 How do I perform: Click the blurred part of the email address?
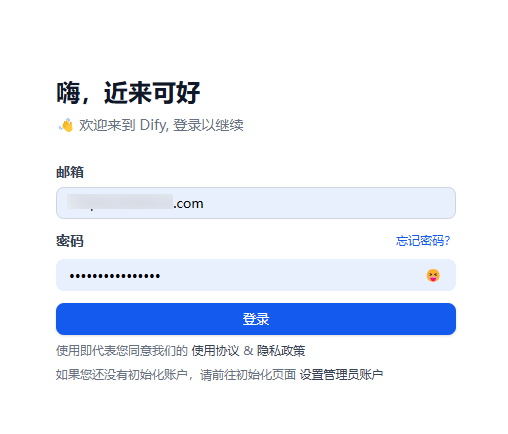120,202
